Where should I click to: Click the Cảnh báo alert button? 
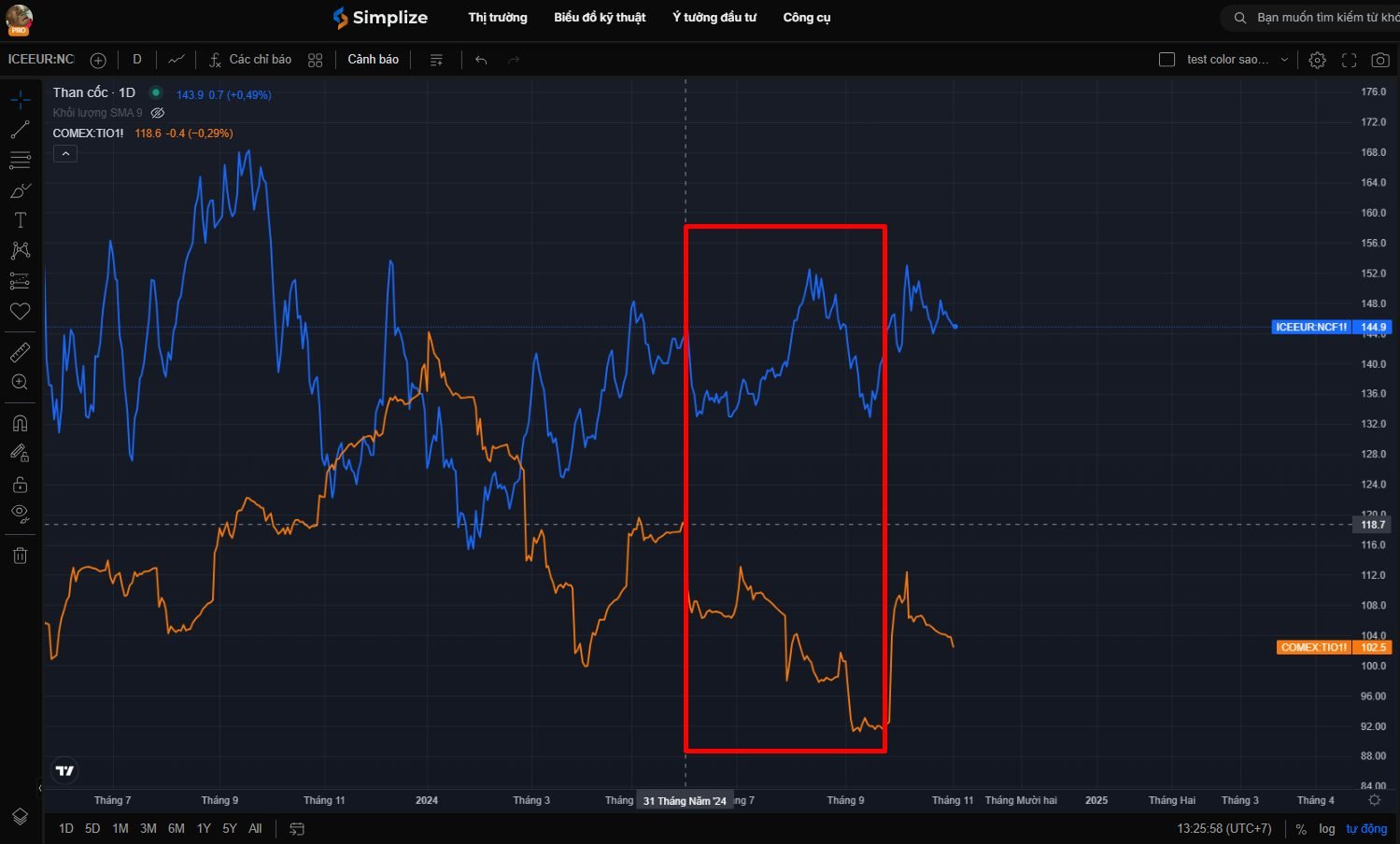(373, 60)
